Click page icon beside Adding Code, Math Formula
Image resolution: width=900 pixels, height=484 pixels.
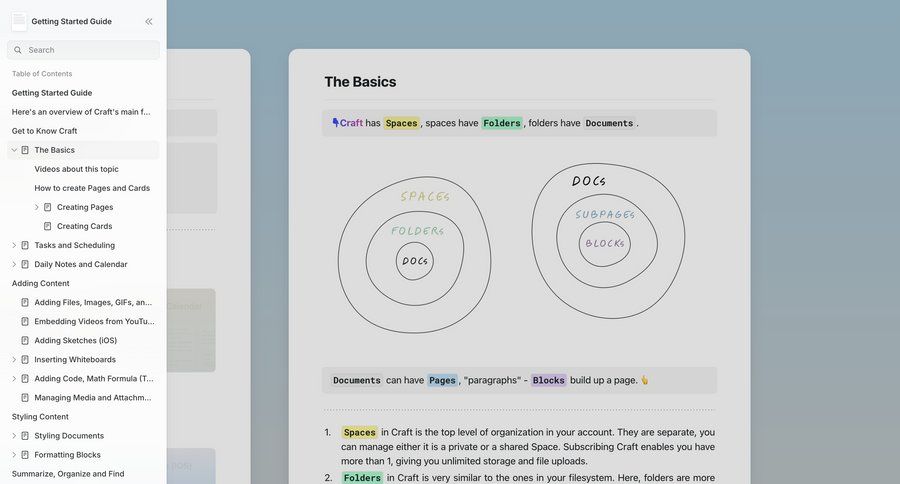(25, 378)
